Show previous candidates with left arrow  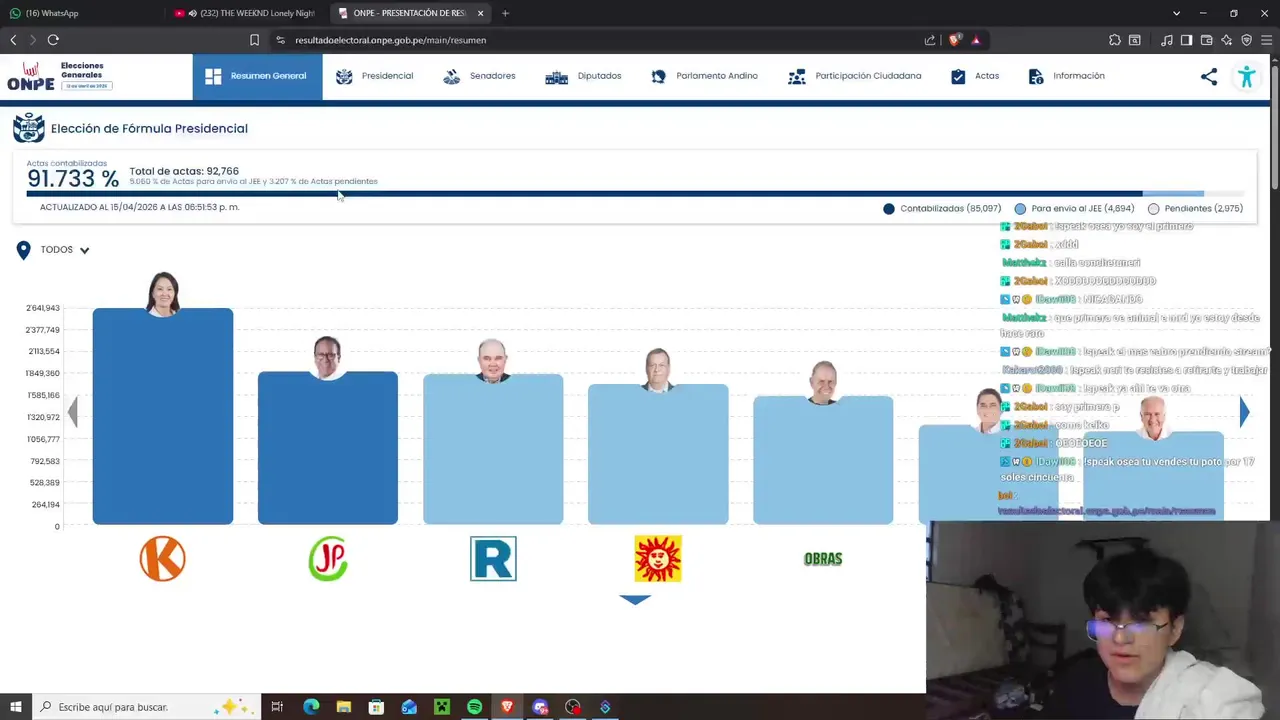72,412
